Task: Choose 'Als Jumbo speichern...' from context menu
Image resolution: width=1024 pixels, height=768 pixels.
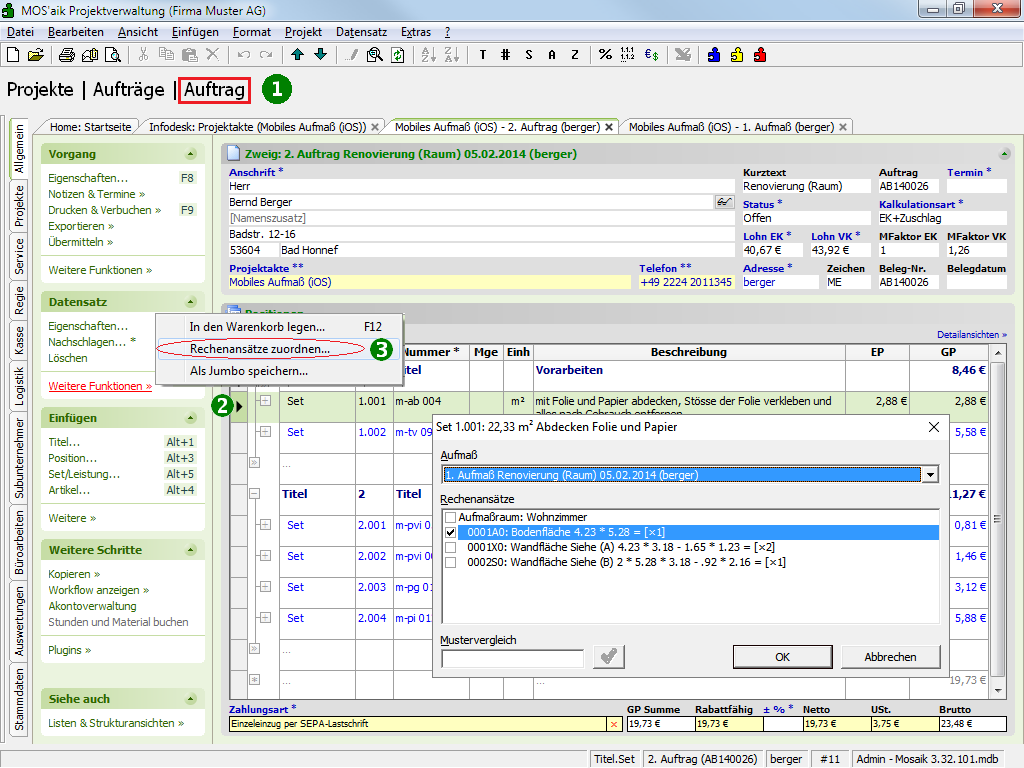Action: tap(249, 371)
